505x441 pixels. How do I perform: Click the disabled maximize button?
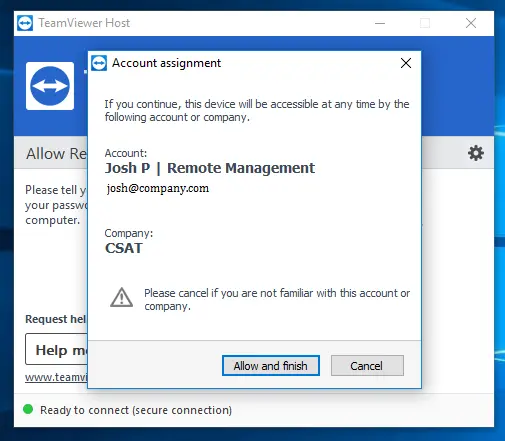425,23
